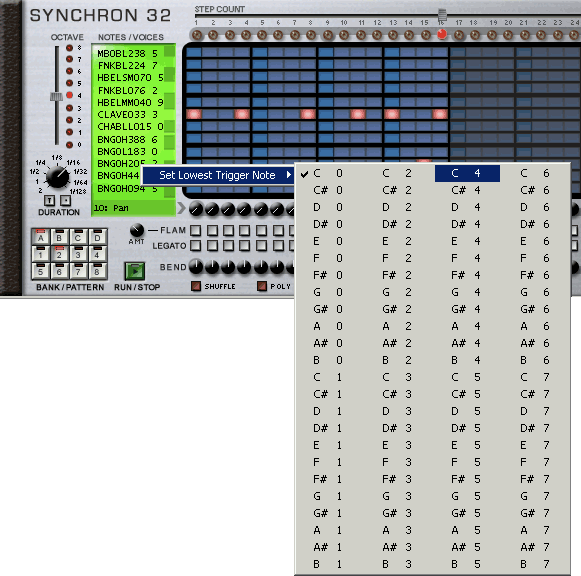Screen dimensions: 581x576
Task: Check the first Flam checkbox
Action: pyautogui.click(x=196, y=230)
